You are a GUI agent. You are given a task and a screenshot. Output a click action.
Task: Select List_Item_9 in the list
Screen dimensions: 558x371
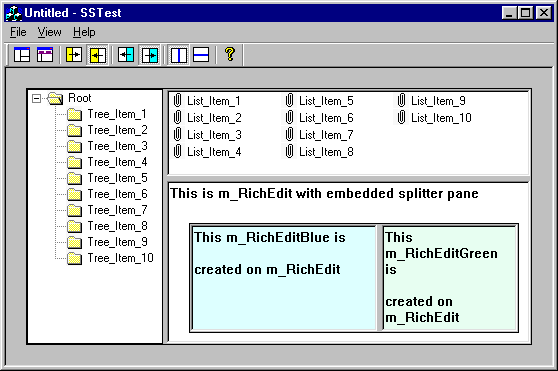point(438,101)
